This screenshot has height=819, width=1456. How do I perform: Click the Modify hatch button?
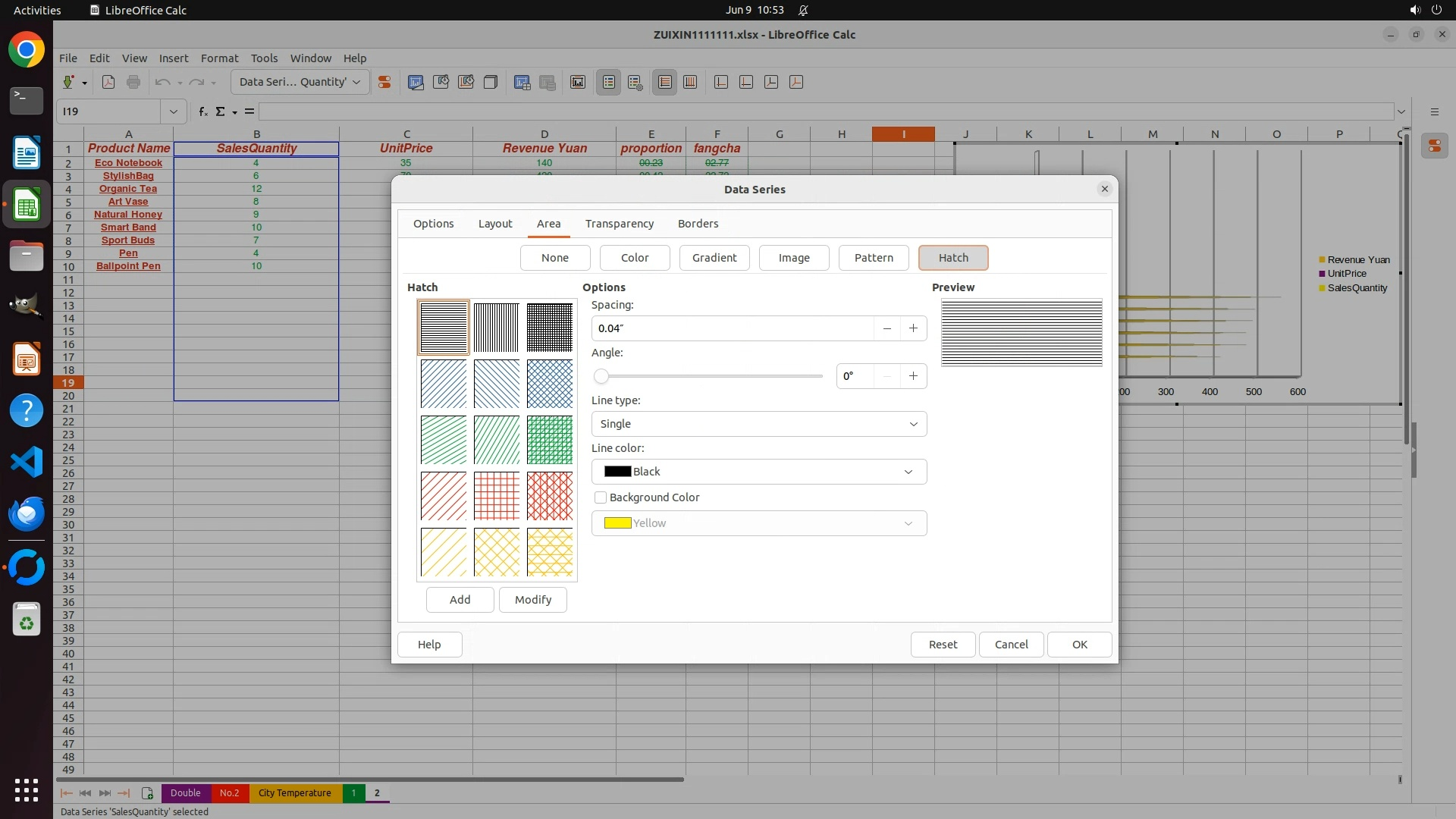532,600
